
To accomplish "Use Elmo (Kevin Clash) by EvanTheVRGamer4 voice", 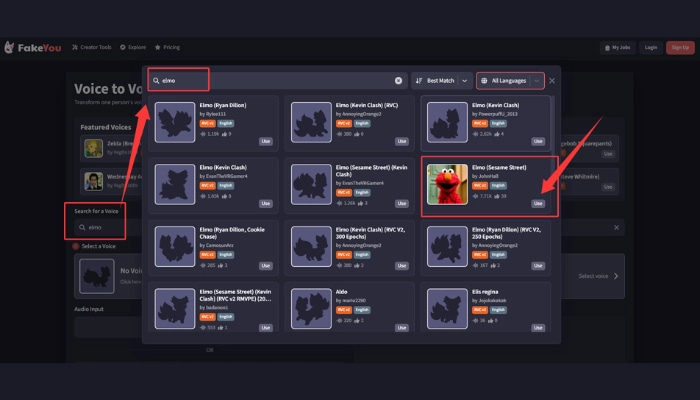I will [266, 203].
